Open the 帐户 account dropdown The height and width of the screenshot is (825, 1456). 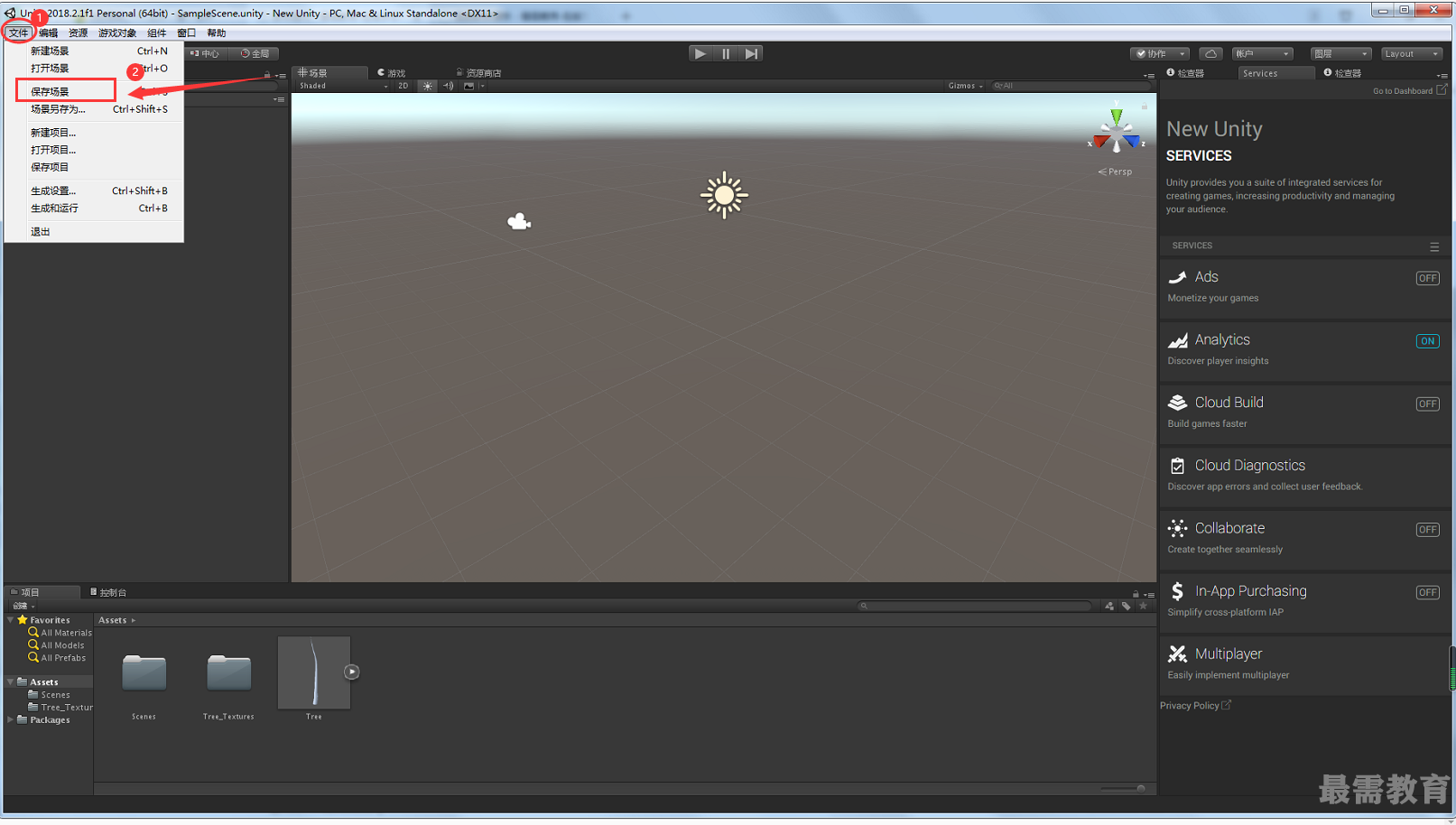click(x=1262, y=54)
